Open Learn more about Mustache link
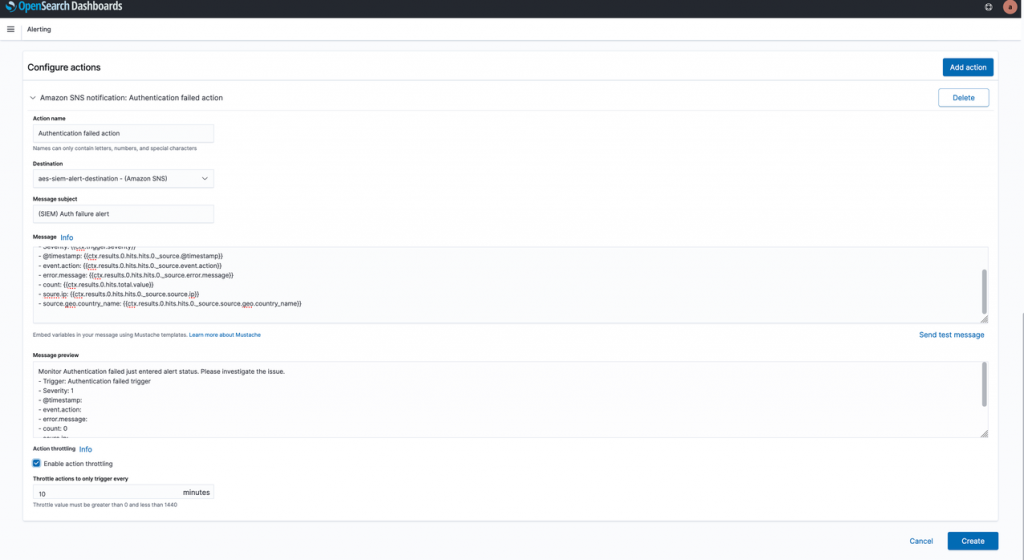This screenshot has width=1024, height=560. tap(225, 335)
